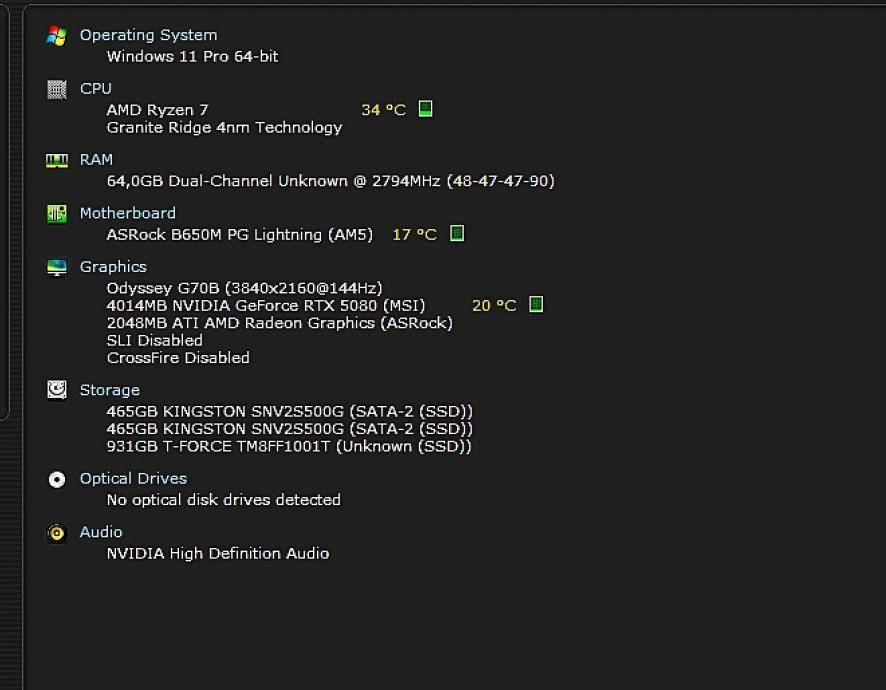The width and height of the screenshot is (886, 690).
Task: Select the first 465GB KINGSTON SNV2S500G row
Action: tap(289, 411)
